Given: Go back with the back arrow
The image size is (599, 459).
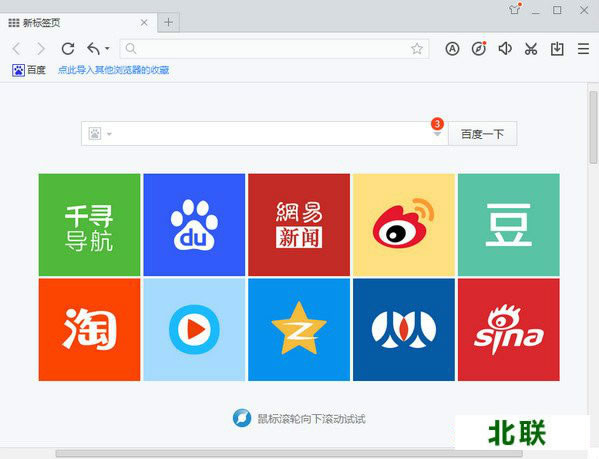Looking at the screenshot, I should tap(16, 49).
